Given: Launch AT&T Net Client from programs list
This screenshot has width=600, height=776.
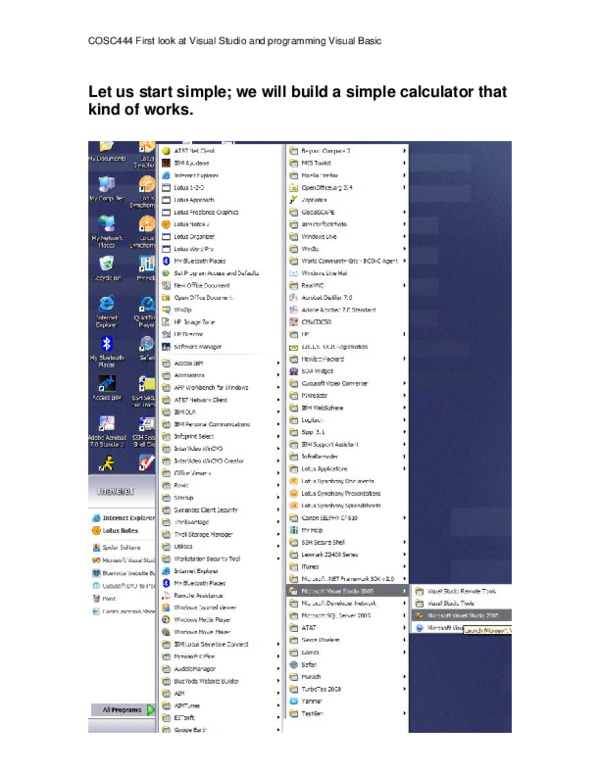Looking at the screenshot, I should pos(188,150).
